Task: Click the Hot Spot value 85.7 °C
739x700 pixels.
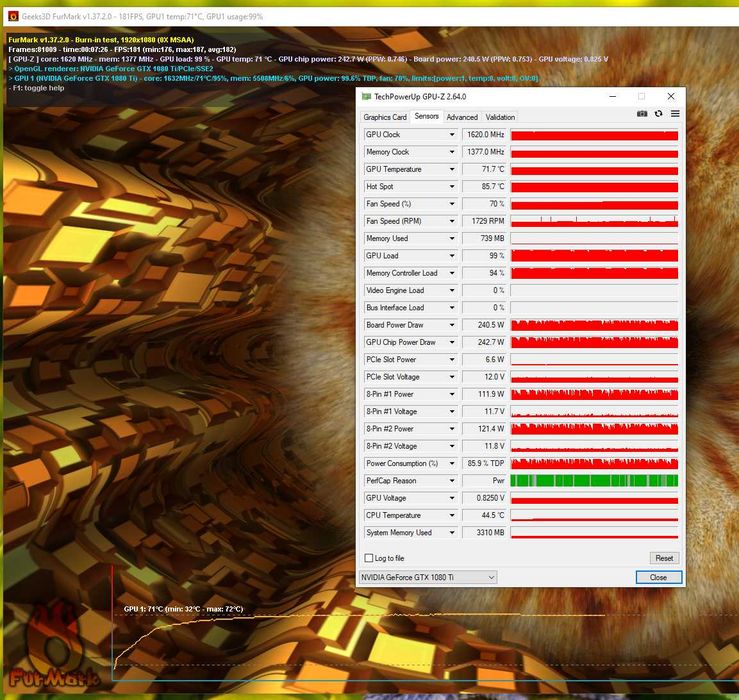Action: coord(484,187)
